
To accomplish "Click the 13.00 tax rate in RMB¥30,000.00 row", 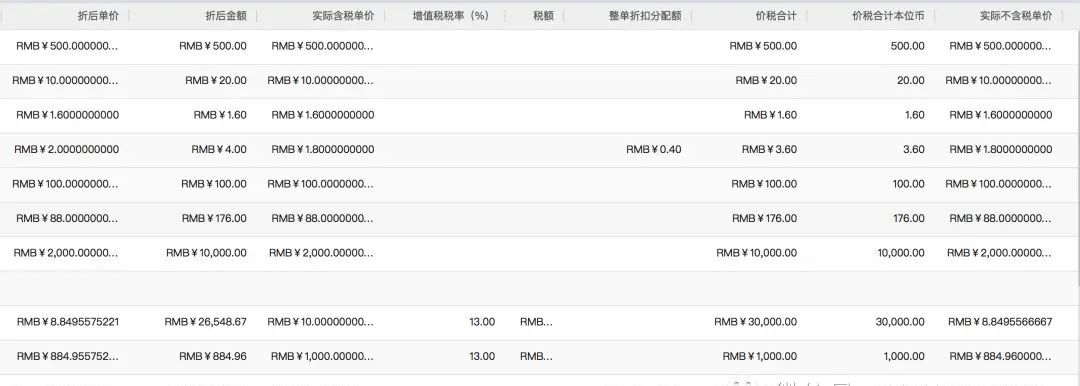I will click(482, 322).
